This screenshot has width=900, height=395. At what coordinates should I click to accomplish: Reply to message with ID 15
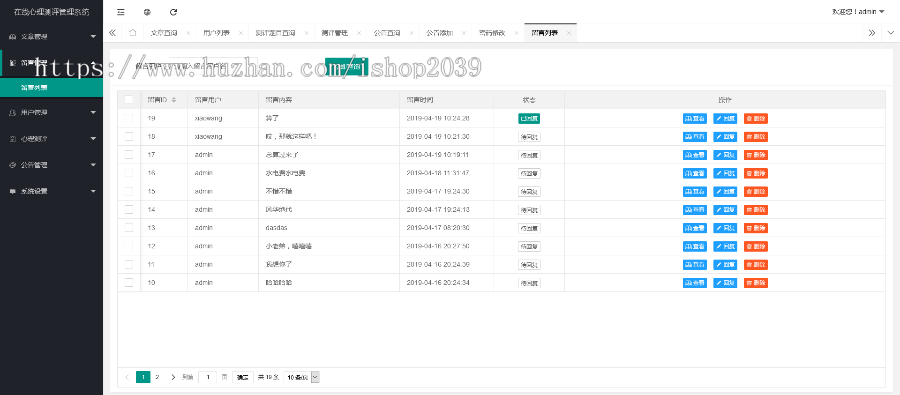coord(725,191)
